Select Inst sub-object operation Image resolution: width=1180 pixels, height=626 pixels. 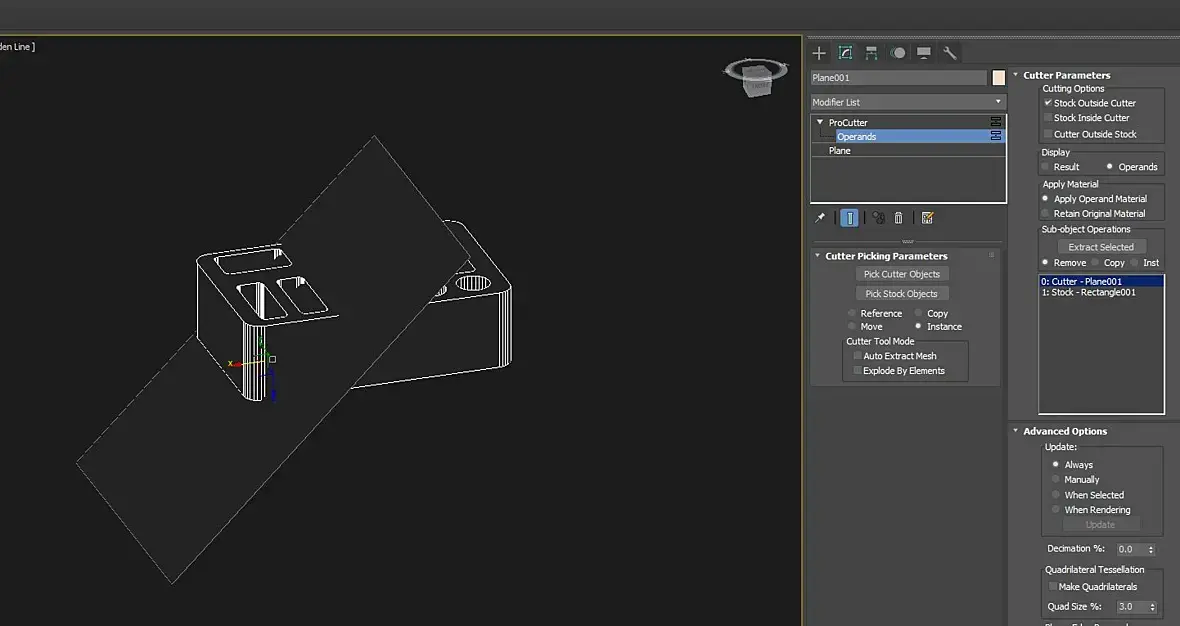pyautogui.click(x=1134, y=263)
